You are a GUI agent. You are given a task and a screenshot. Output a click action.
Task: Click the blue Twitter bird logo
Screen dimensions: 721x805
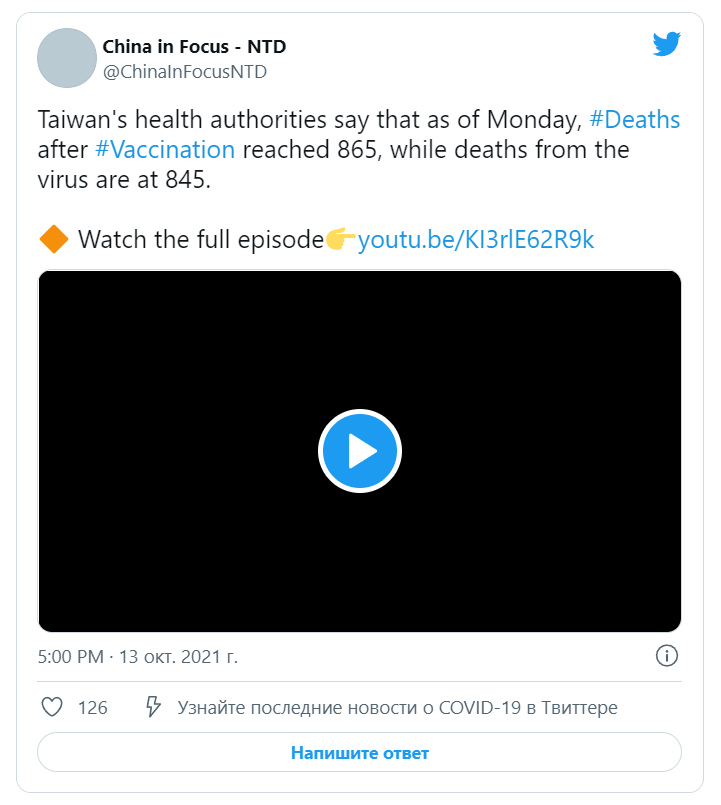pyautogui.click(x=667, y=44)
